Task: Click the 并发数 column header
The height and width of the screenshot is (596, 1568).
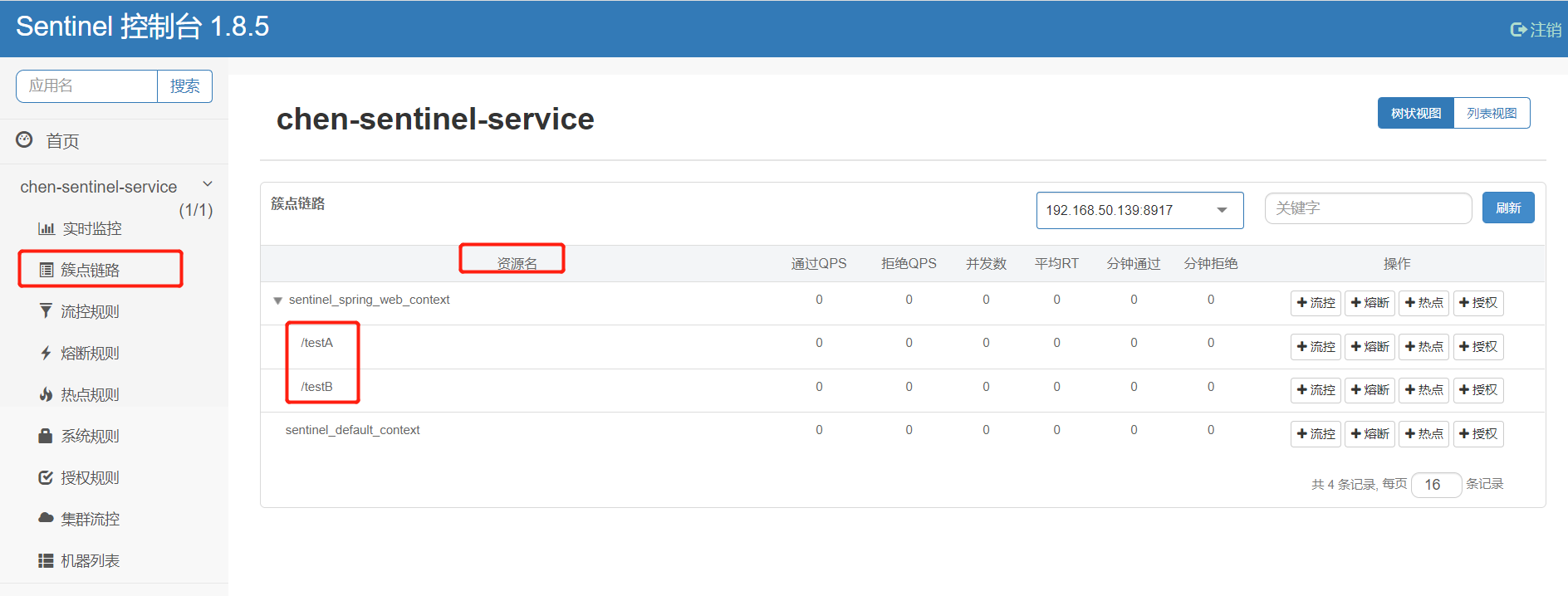Action: point(986,264)
